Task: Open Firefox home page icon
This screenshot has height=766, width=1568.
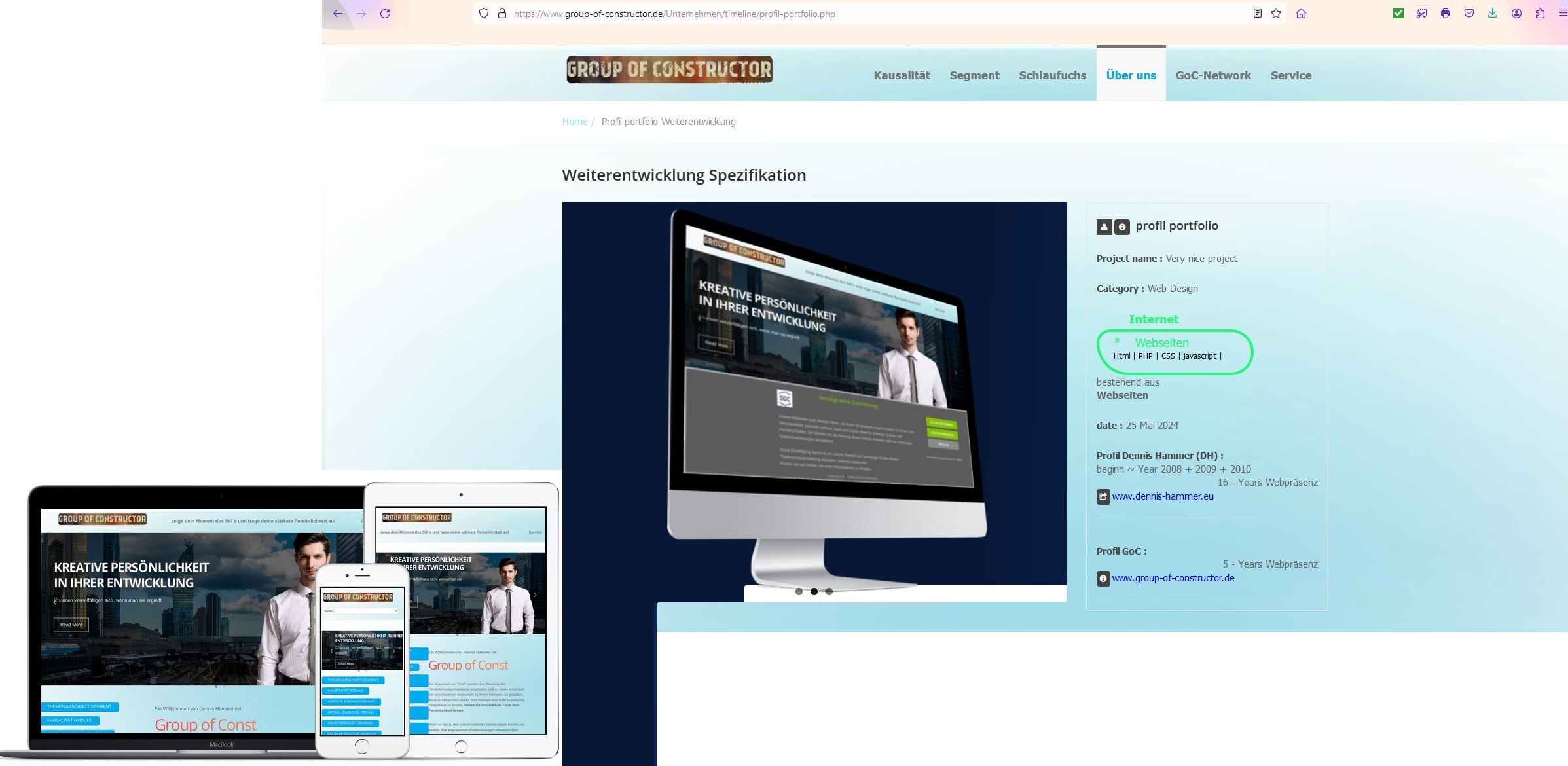Action: pos(1301,14)
